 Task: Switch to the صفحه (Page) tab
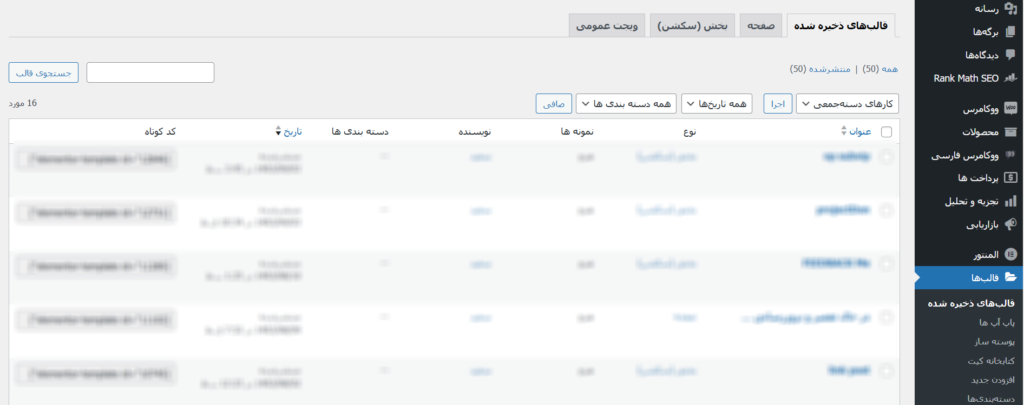coord(764,25)
